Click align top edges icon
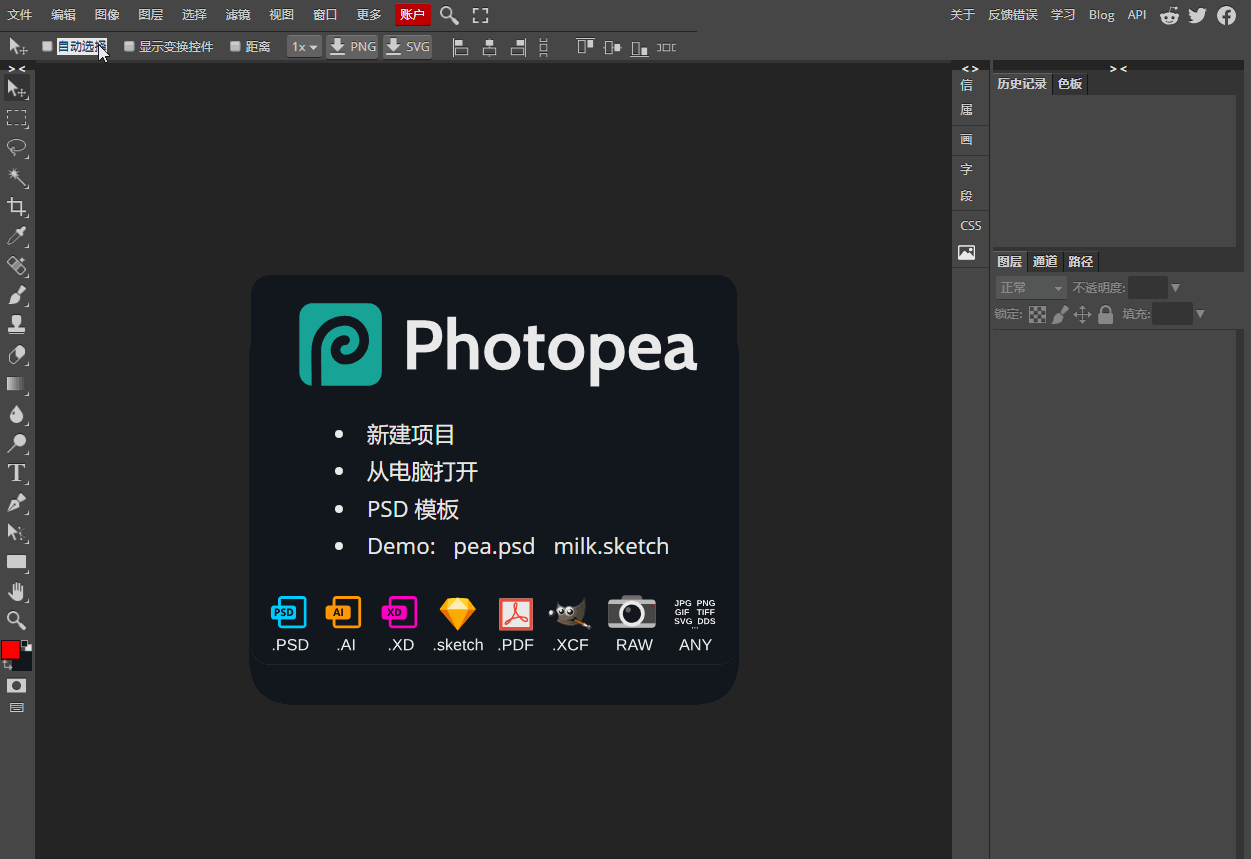Viewport: 1251px width, 859px height. click(x=585, y=47)
